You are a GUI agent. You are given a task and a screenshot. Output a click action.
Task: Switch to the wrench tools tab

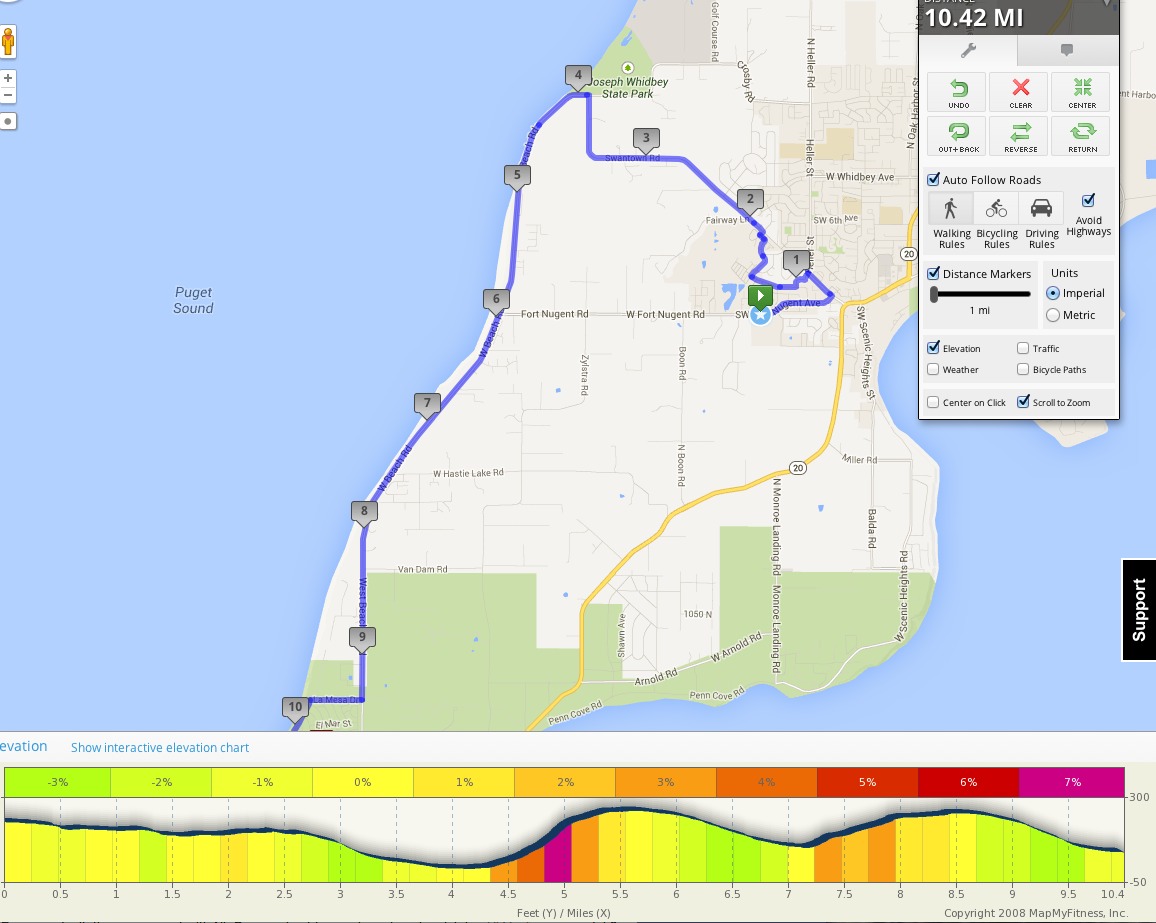pos(968,50)
